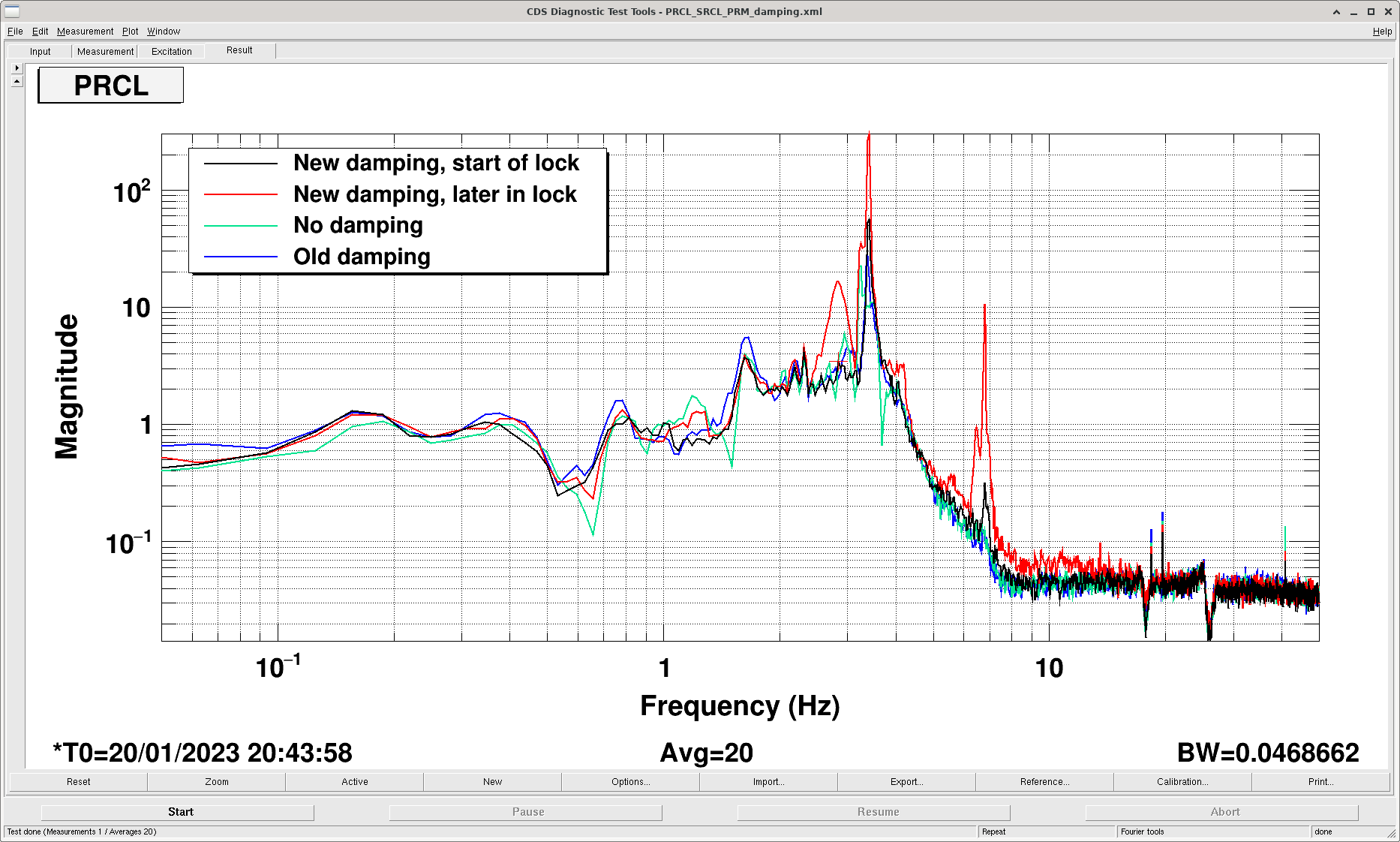Collapse panel with small up arrow

17,80
